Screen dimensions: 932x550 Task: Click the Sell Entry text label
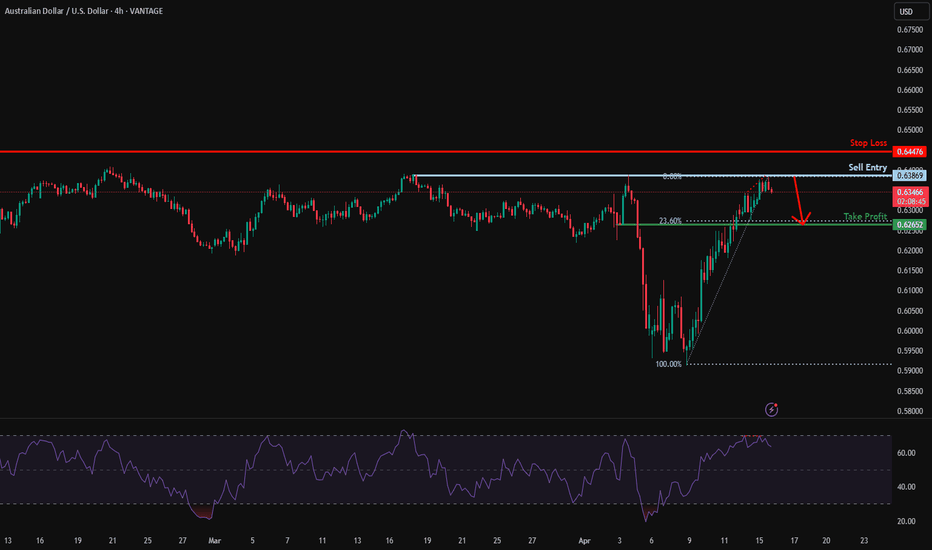pos(867,167)
